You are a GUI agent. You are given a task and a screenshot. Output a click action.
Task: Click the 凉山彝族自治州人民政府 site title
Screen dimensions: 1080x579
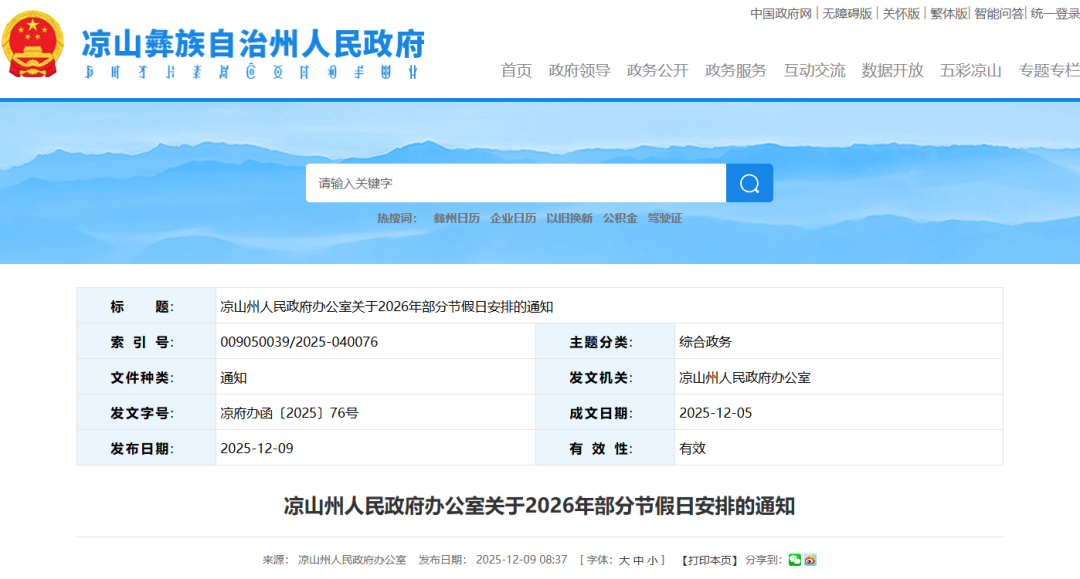(253, 44)
